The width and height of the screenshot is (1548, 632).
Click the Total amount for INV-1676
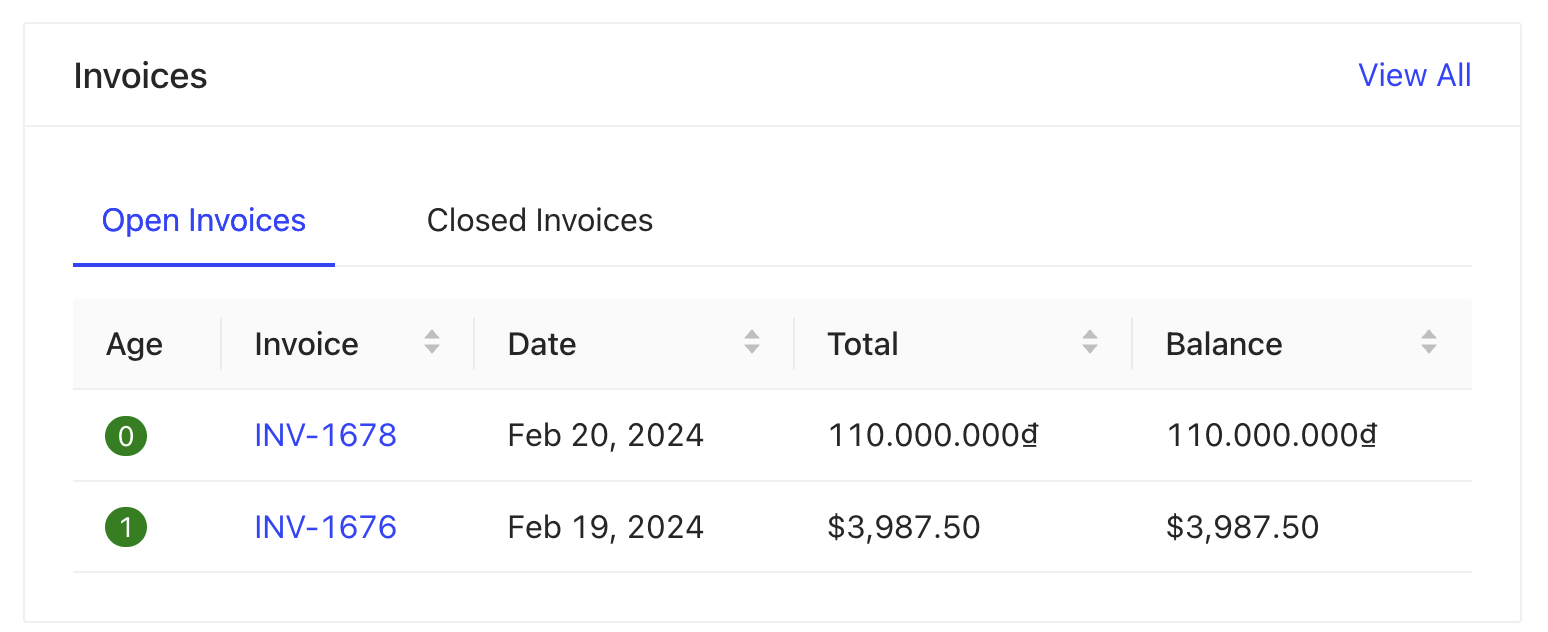coord(903,527)
